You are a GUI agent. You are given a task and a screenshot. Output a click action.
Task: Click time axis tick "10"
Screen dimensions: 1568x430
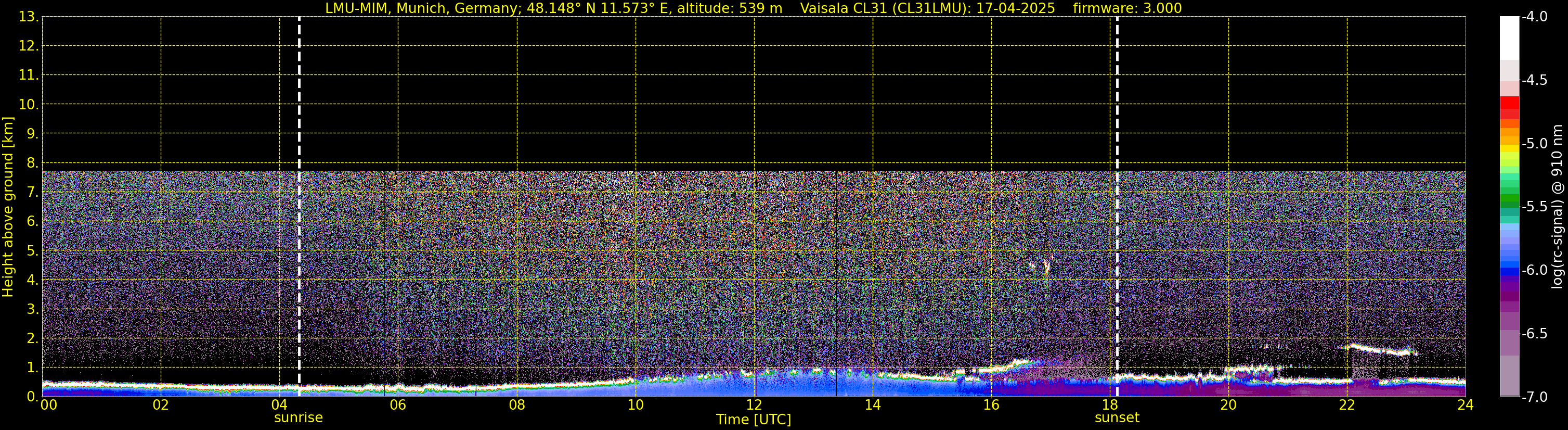[636, 406]
